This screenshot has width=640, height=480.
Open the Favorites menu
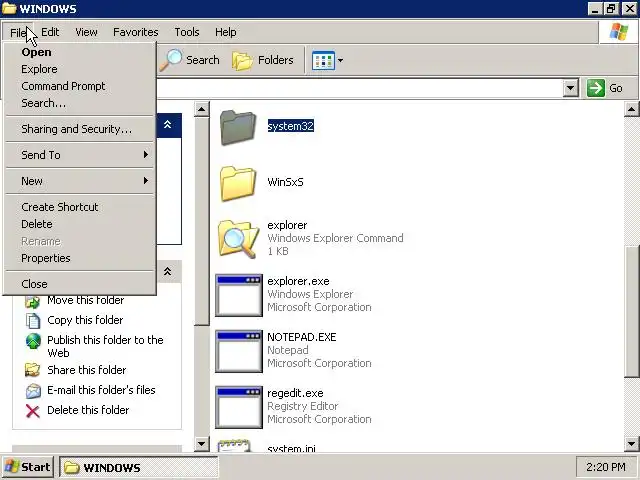tap(136, 32)
